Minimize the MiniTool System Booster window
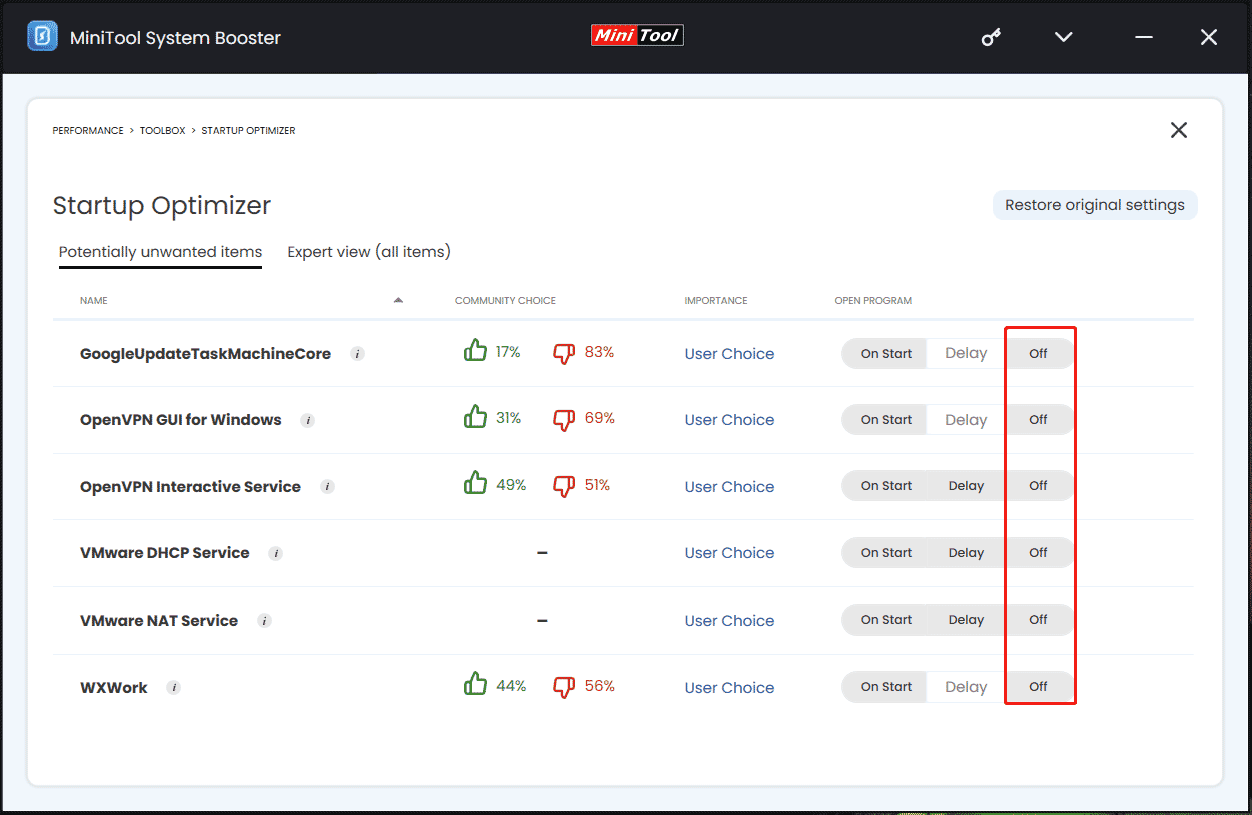 click(1144, 37)
